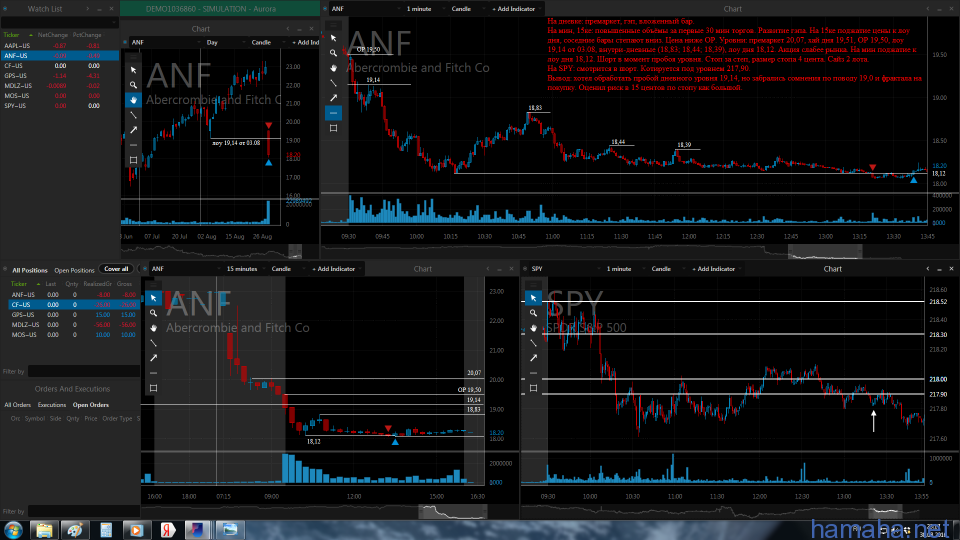Open Windows Explorer from the taskbar
This screenshot has width=960, height=540.
coord(44,530)
